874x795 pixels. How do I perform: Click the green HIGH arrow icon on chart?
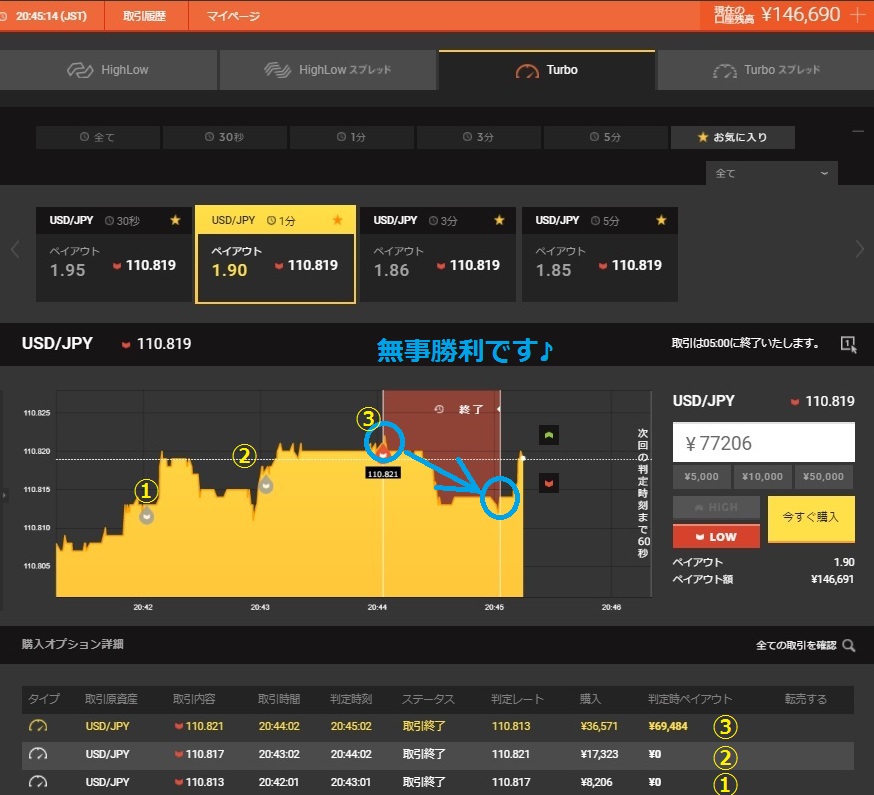(x=549, y=435)
